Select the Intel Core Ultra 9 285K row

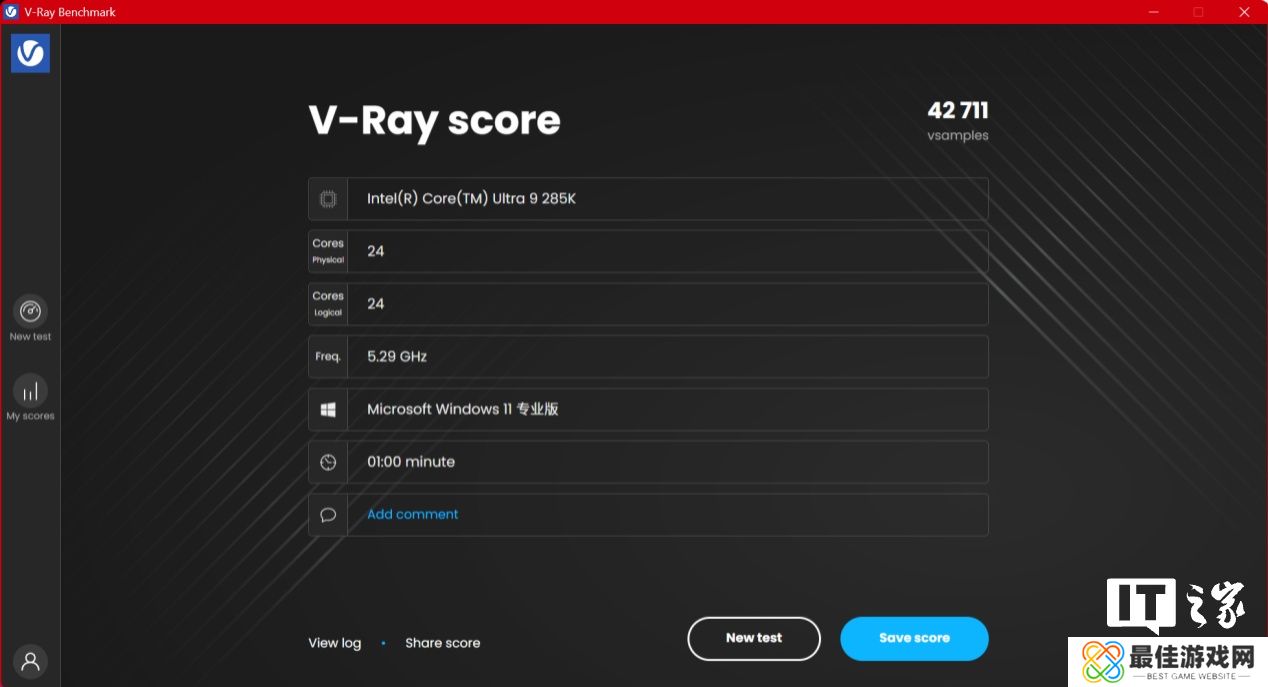coord(666,199)
